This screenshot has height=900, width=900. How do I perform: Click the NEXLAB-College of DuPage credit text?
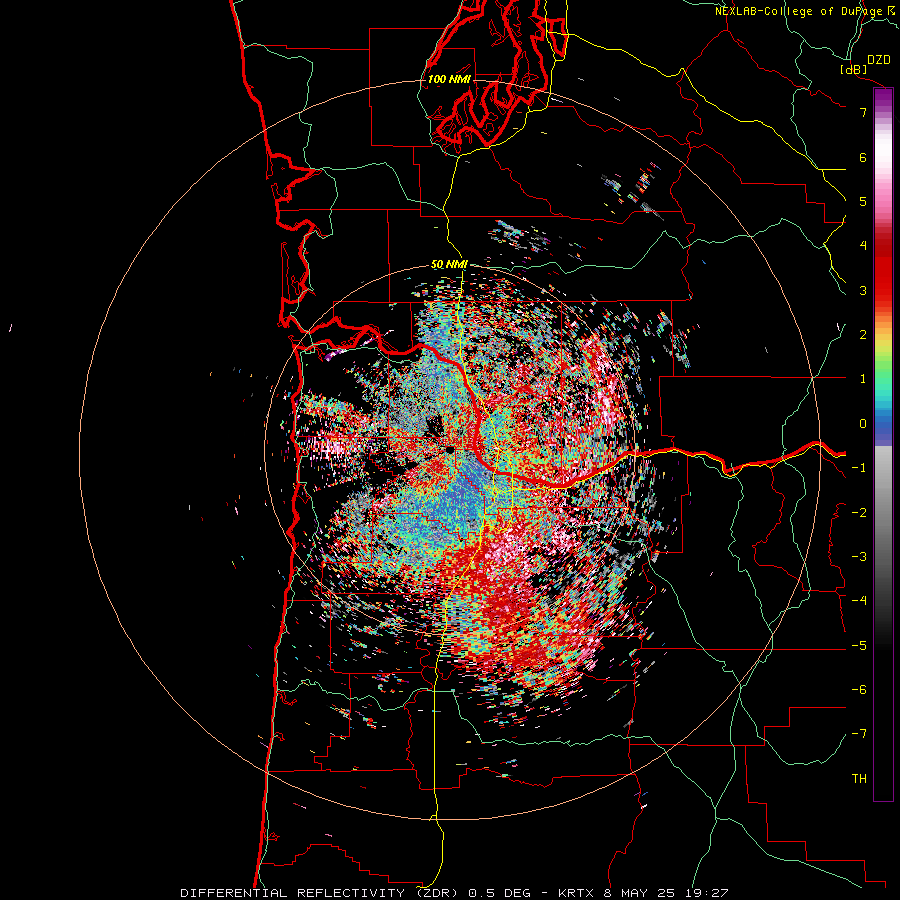click(800, 11)
